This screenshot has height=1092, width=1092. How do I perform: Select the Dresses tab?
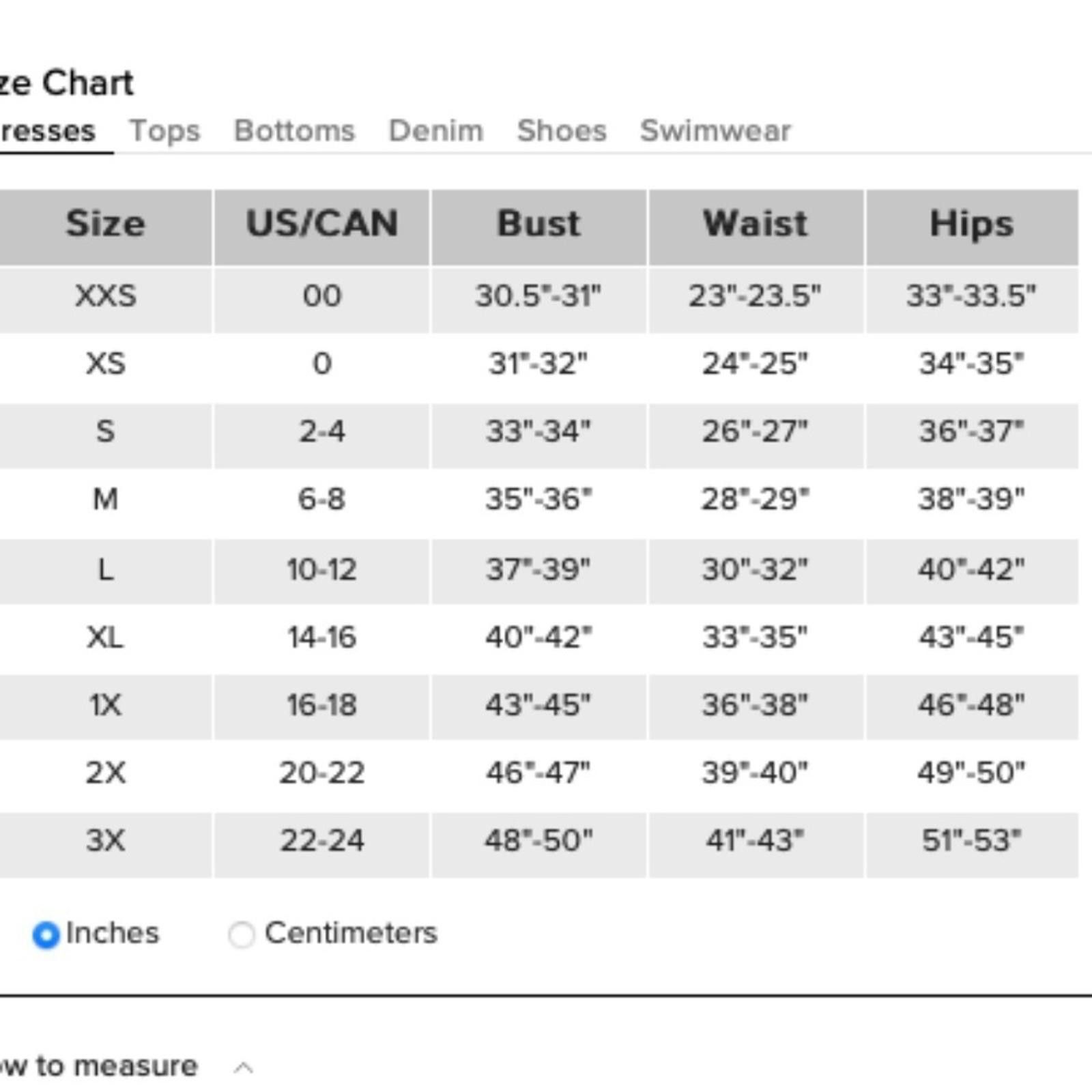46,130
